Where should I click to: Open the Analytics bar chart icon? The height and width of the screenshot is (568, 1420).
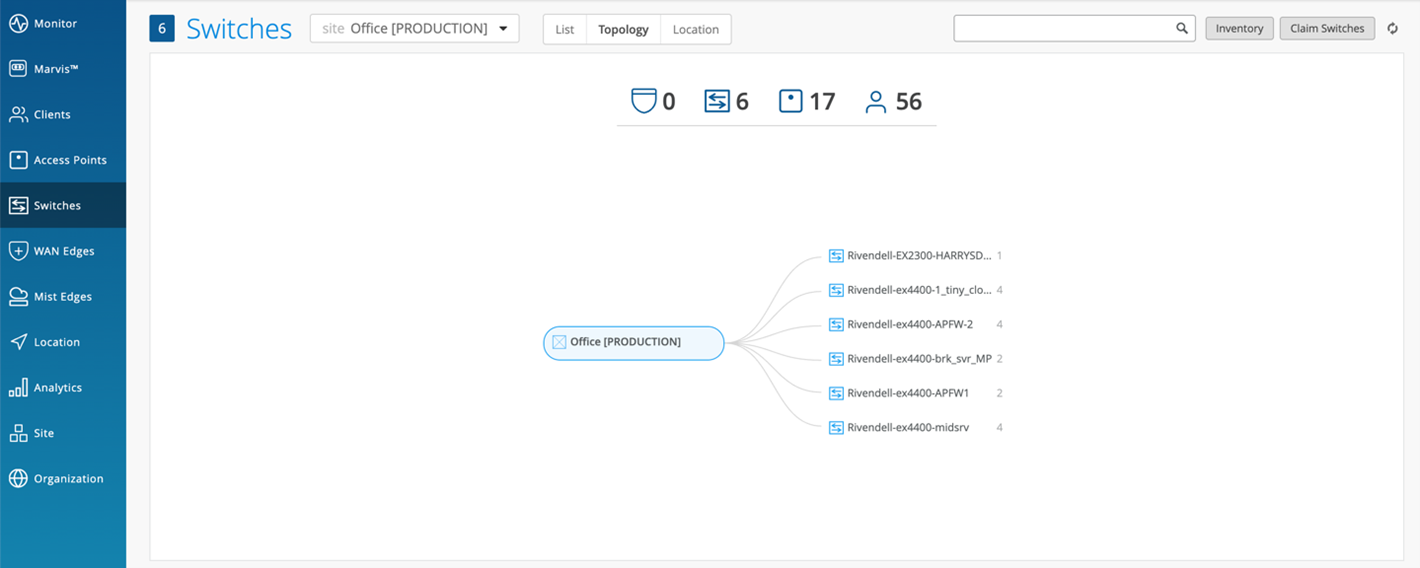tap(18, 388)
